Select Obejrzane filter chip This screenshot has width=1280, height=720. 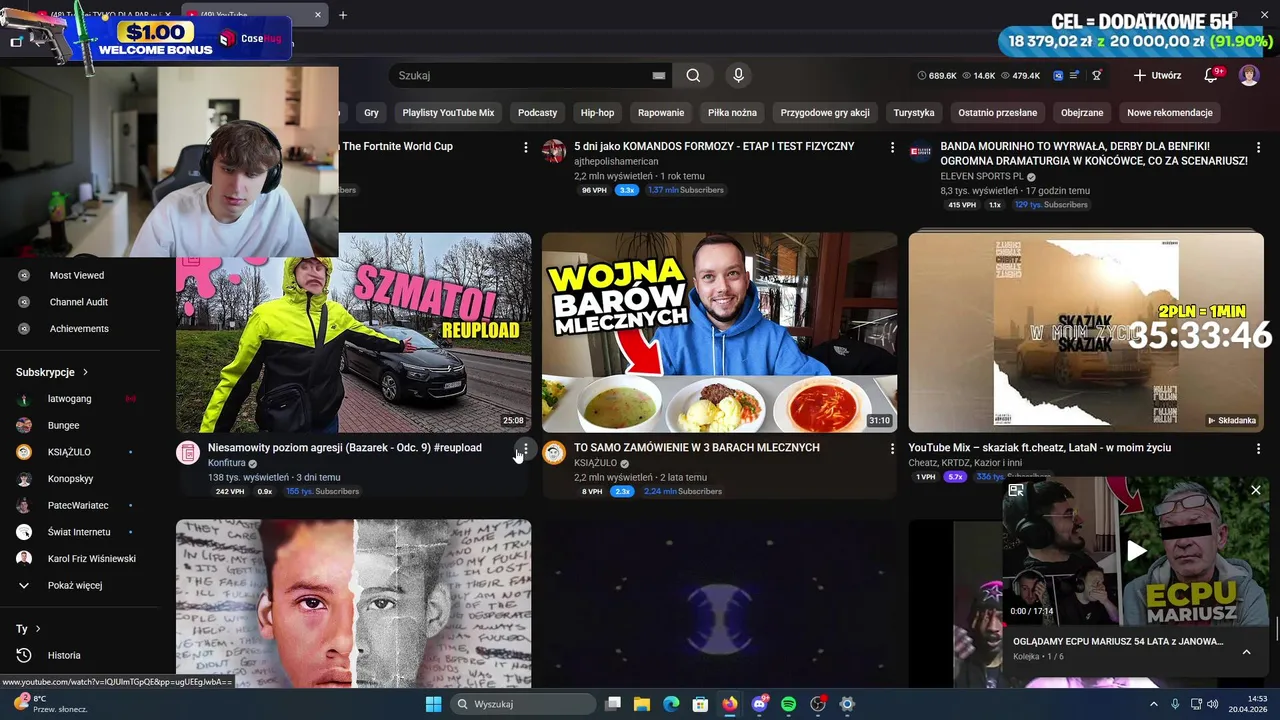click(1082, 113)
